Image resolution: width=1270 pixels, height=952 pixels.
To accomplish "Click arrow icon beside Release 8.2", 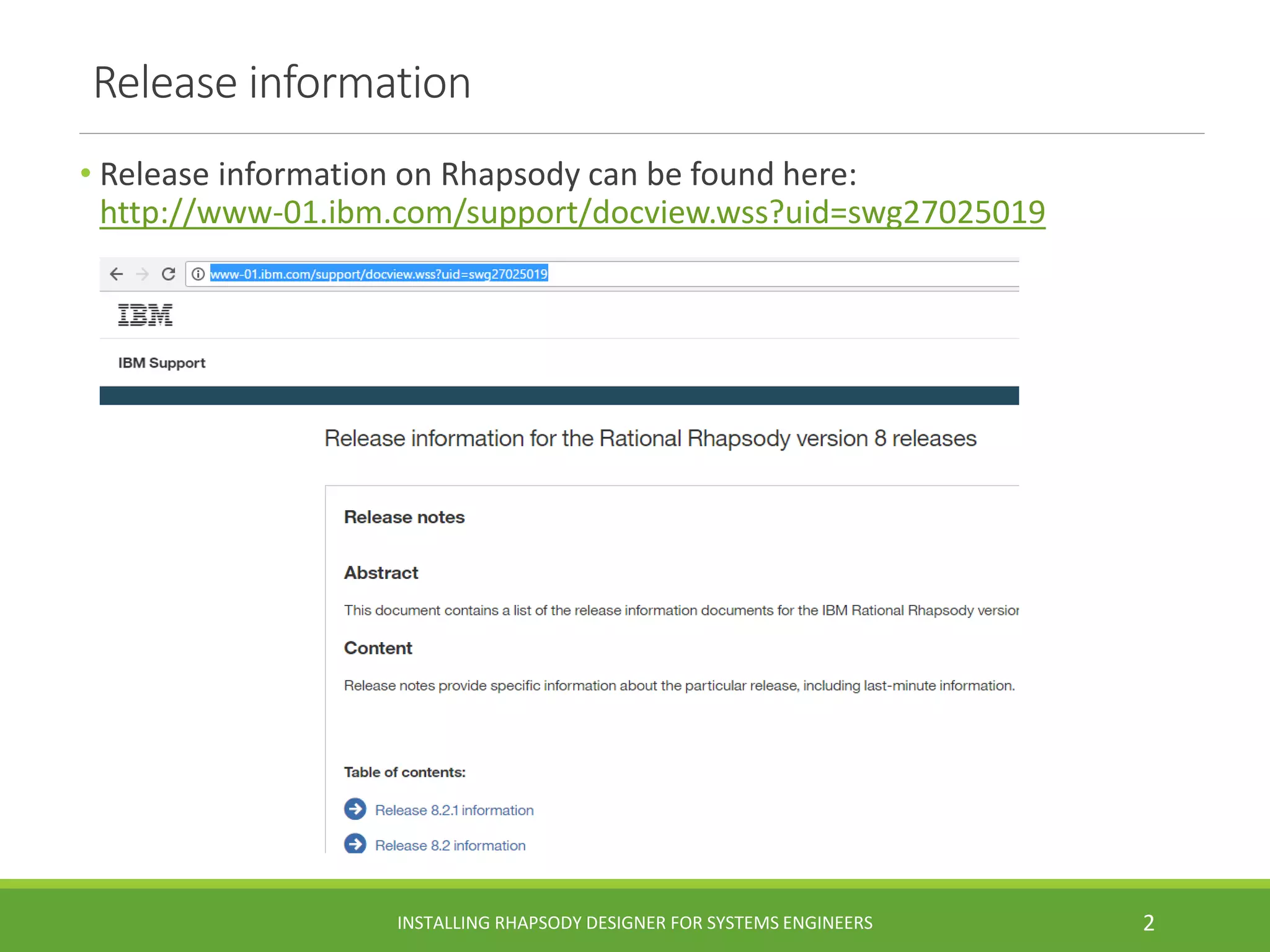I will (355, 844).
